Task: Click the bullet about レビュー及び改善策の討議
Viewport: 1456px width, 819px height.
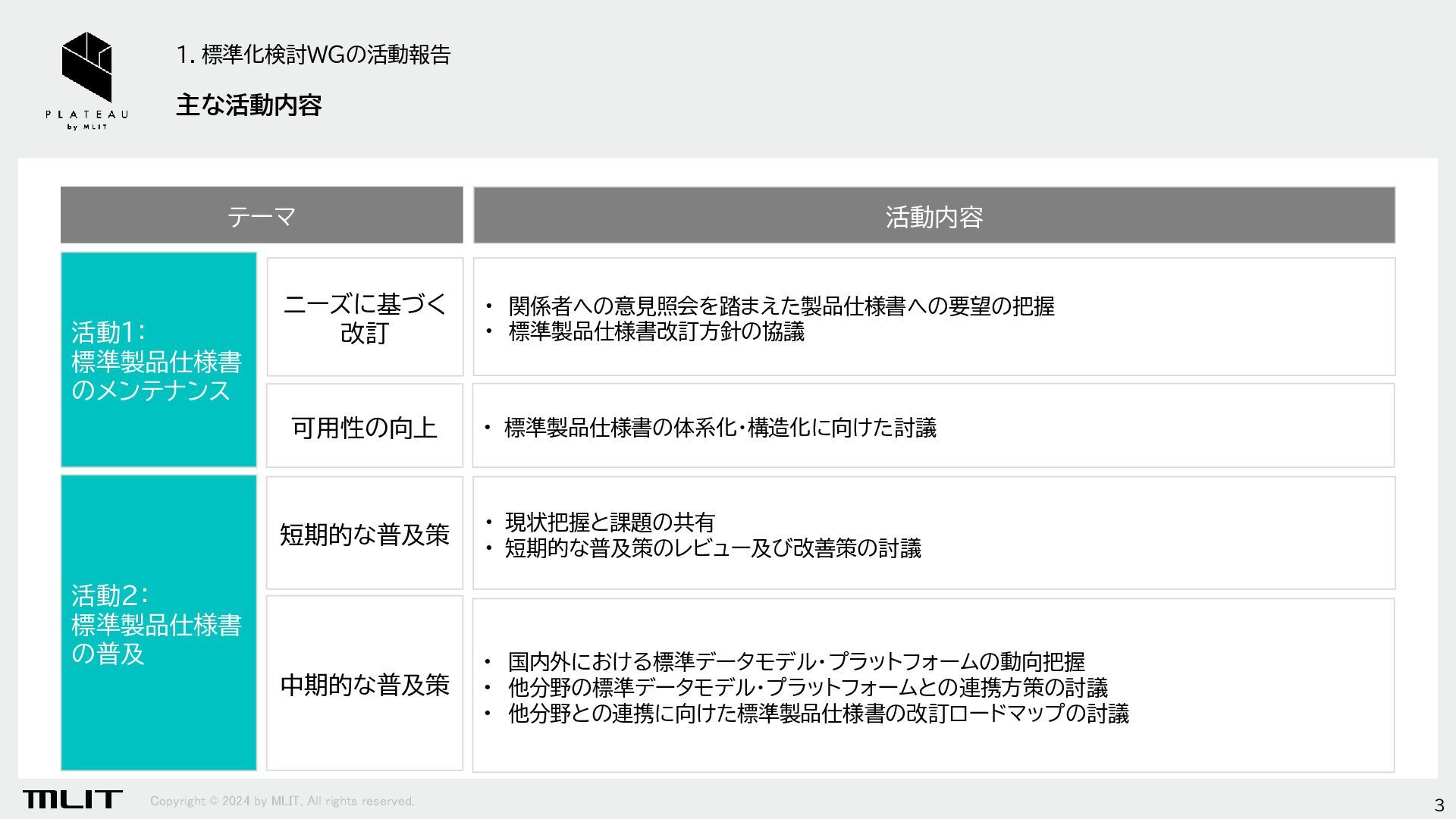Action: pyautogui.click(x=713, y=548)
